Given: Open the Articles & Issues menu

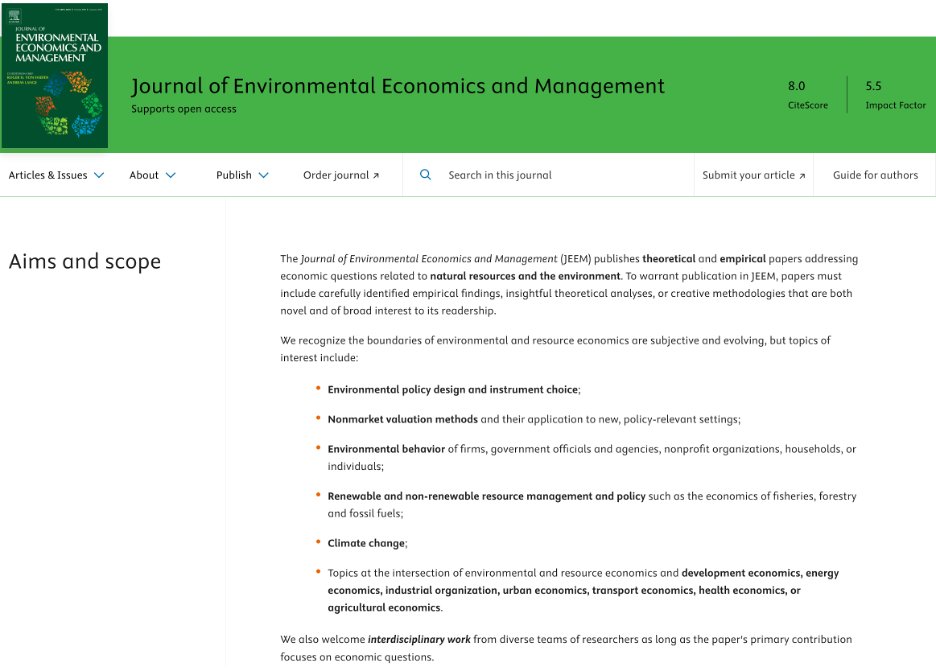Looking at the screenshot, I should coord(56,176).
